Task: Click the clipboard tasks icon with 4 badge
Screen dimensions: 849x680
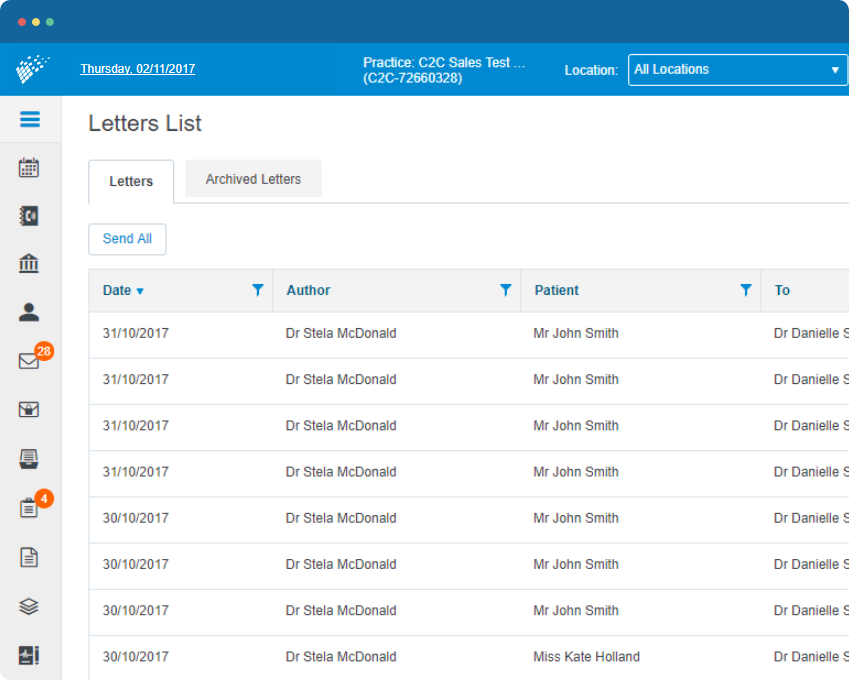Action: (x=29, y=507)
